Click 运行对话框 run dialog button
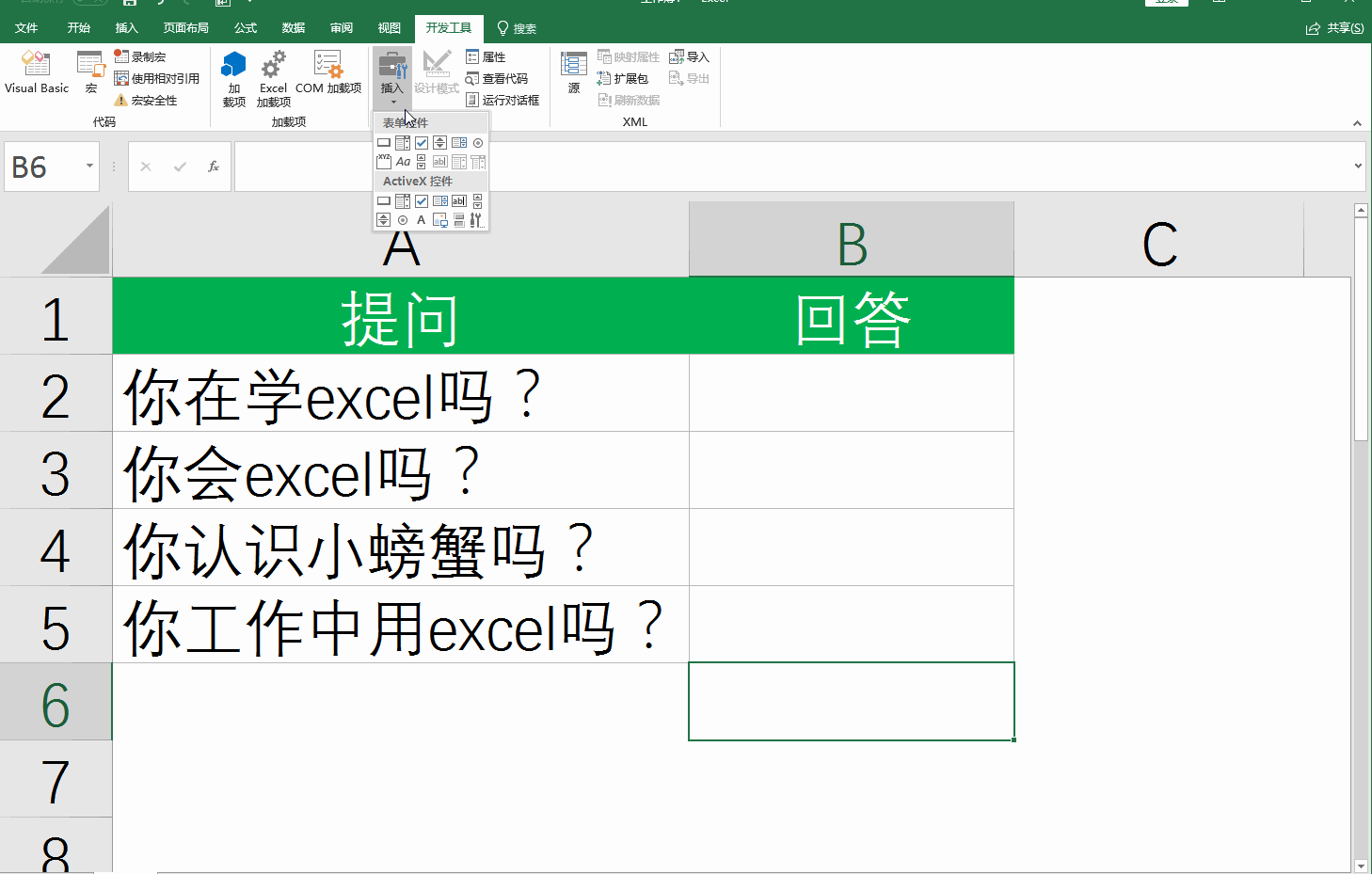The height and width of the screenshot is (874, 1372). 503,100
